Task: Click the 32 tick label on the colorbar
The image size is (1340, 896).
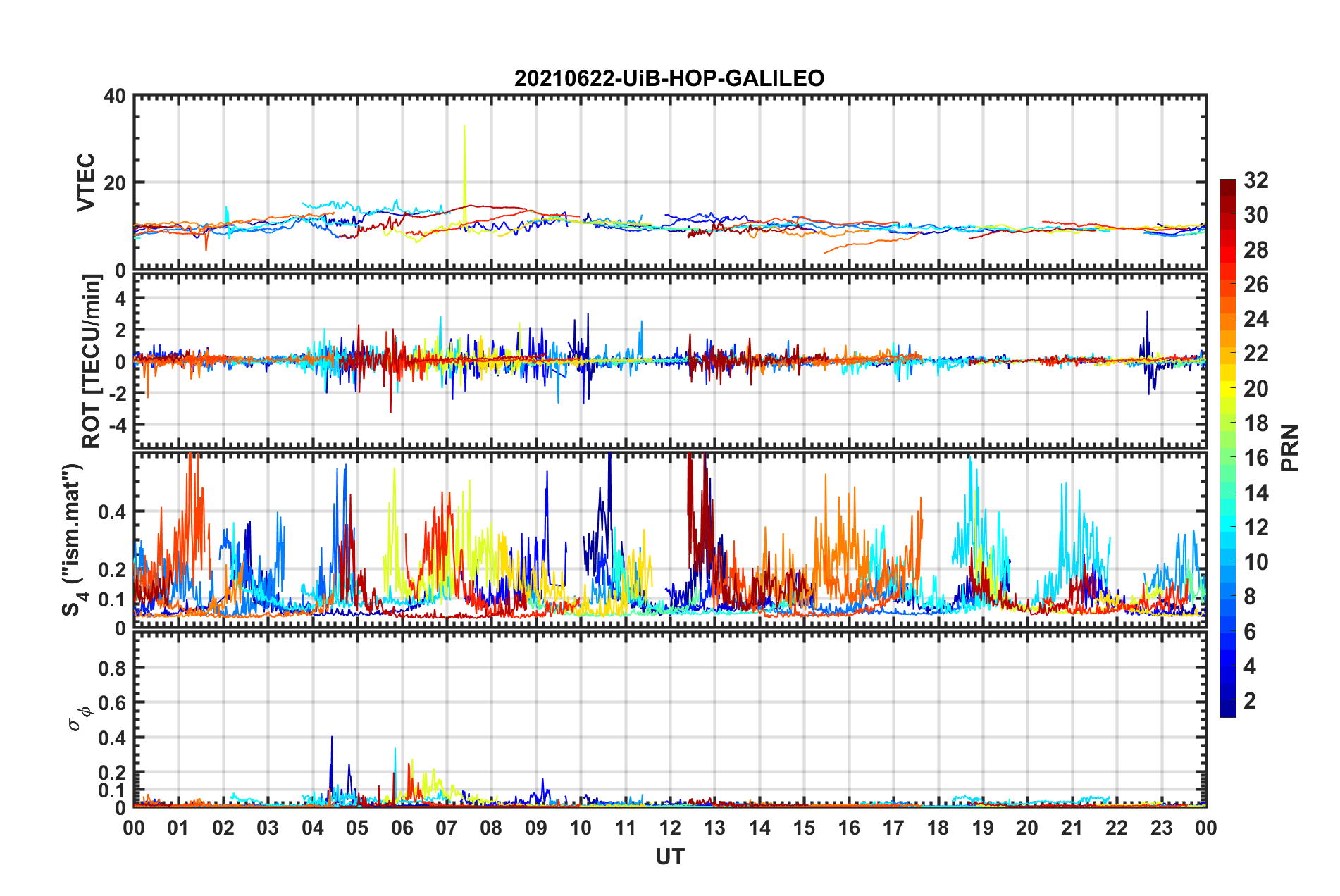Action: pyautogui.click(x=1255, y=180)
